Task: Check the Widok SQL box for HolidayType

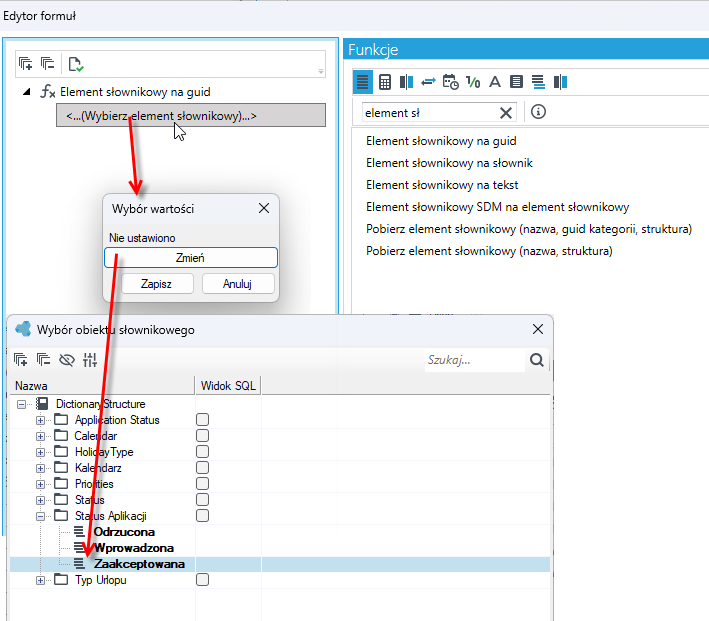Action: pyautogui.click(x=203, y=452)
